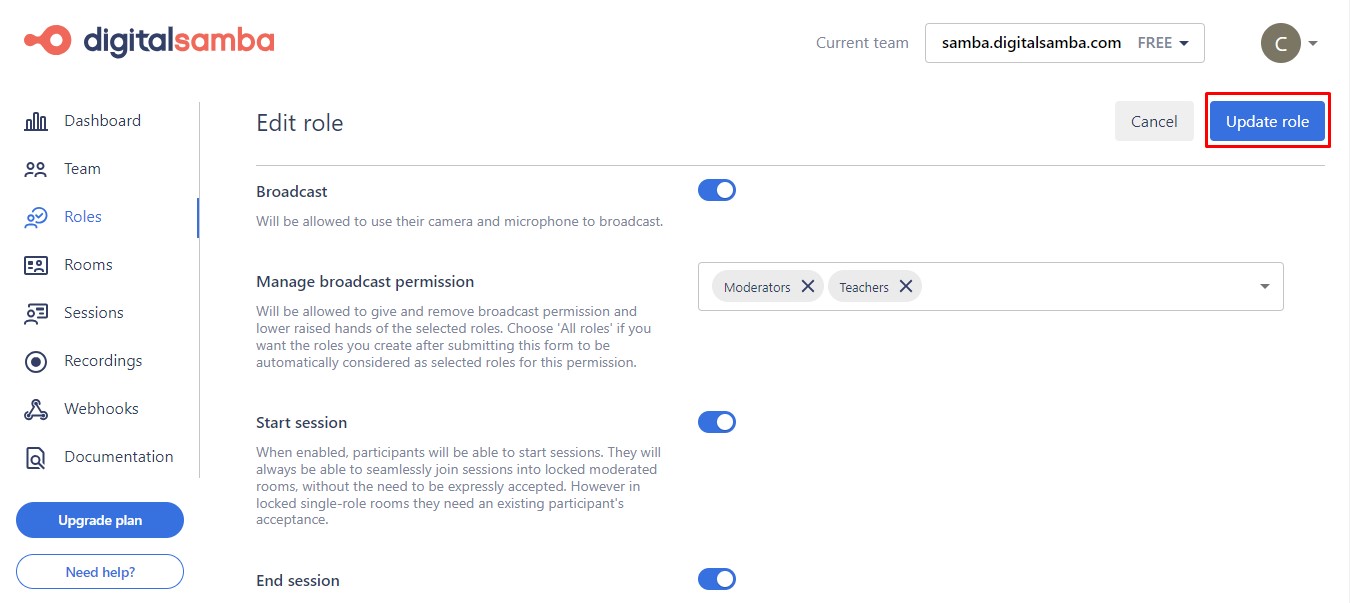Navigate to Sessions via sidebar icon
The image size is (1350, 603).
click(x=36, y=313)
